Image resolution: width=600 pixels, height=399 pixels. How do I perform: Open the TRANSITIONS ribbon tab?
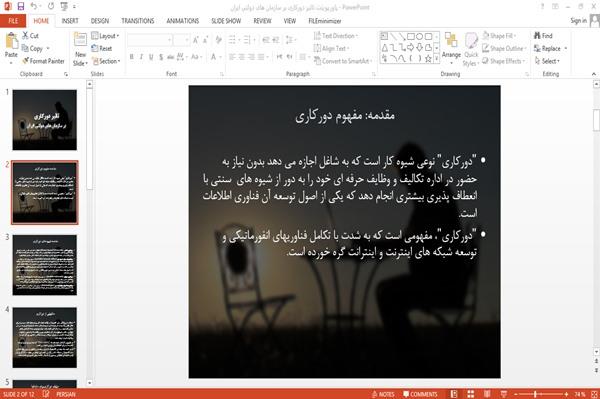tap(138, 21)
